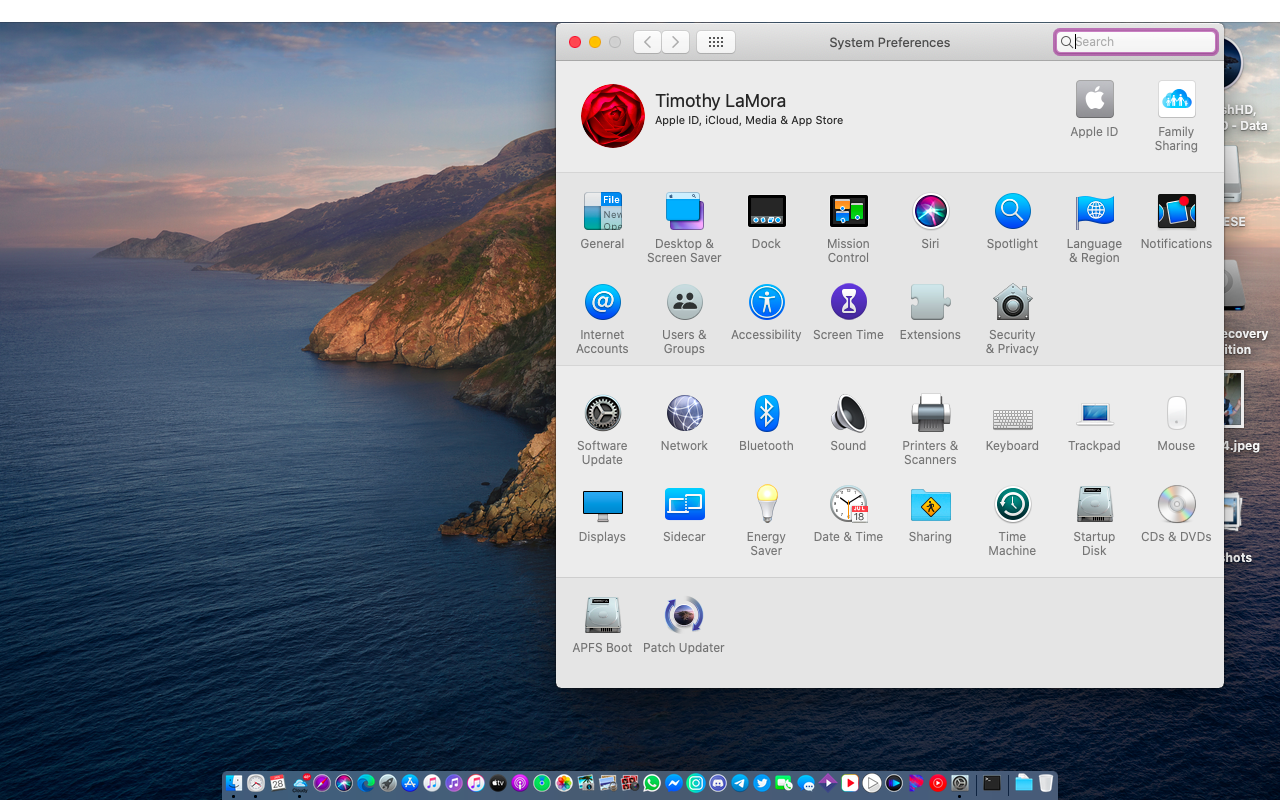This screenshot has width=1280, height=800.
Task: Open Language & Region preferences
Action: point(1094,228)
